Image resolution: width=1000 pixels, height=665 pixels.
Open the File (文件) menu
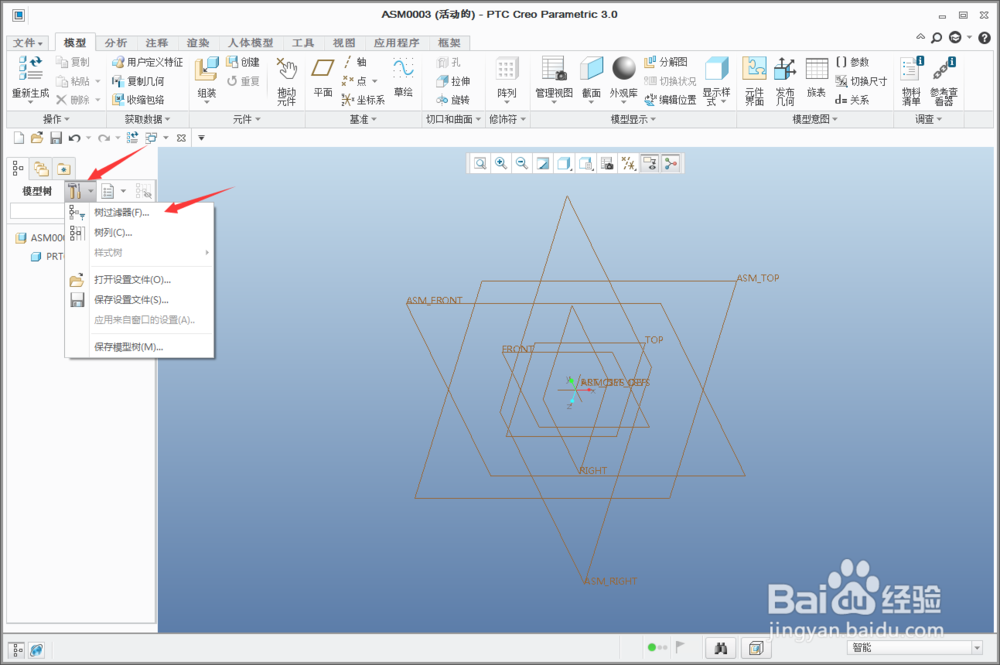(x=28, y=43)
